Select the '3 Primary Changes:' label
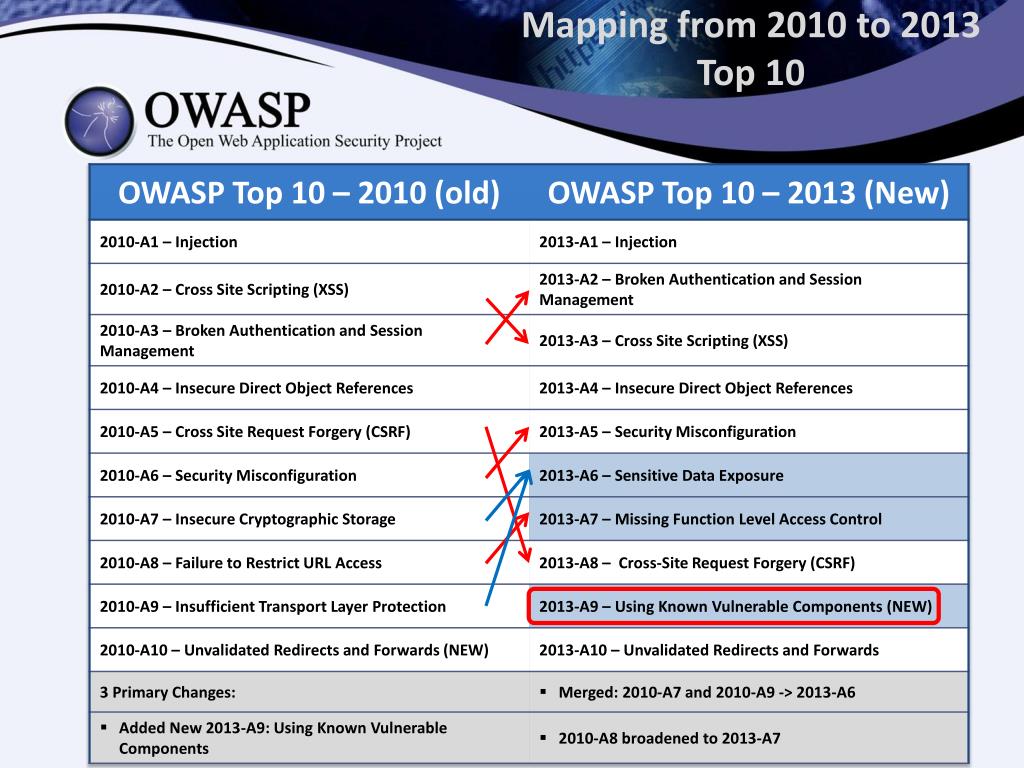The width and height of the screenshot is (1024, 768). click(168, 692)
